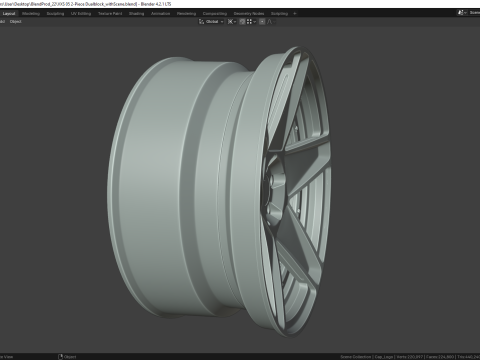Viewport: 480px width, 360px height.
Task: Open the Object menu in viewport header
Action: pos(16,22)
